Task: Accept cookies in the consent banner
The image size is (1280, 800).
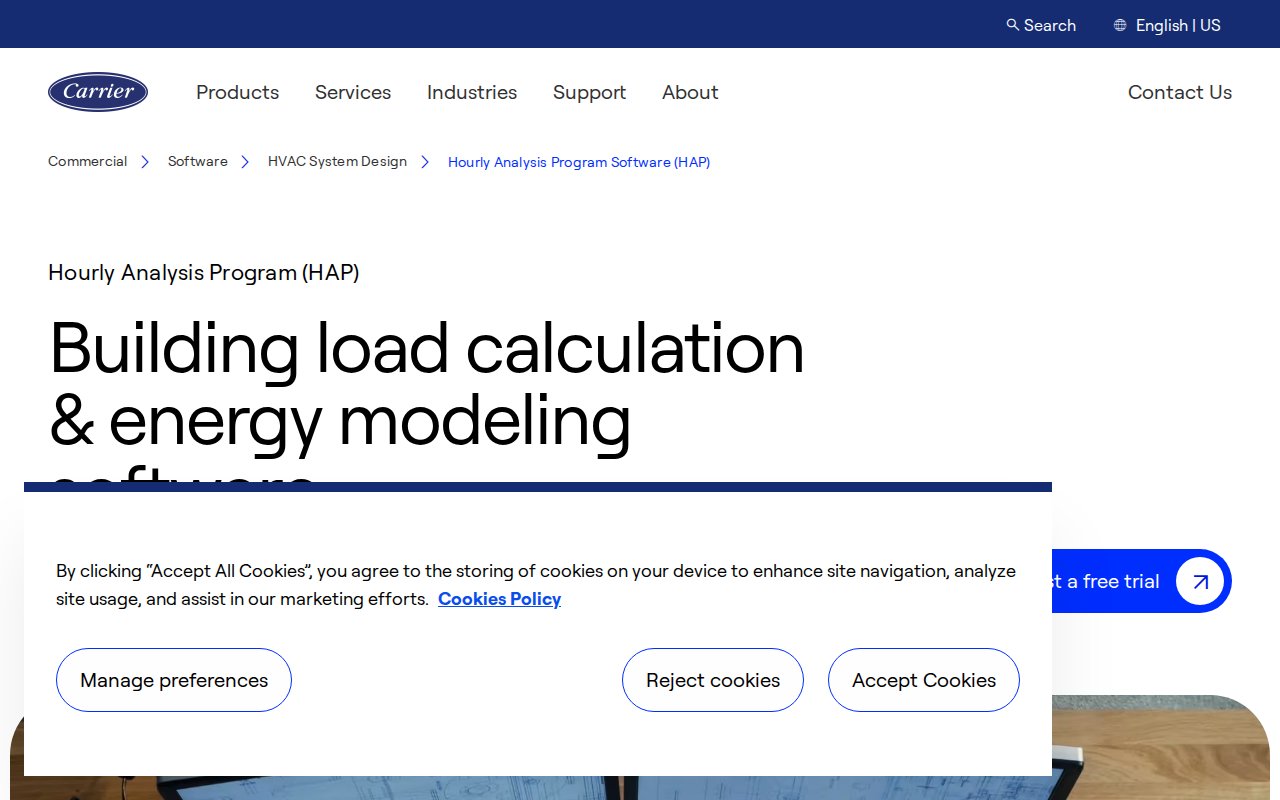Action: coord(924,680)
